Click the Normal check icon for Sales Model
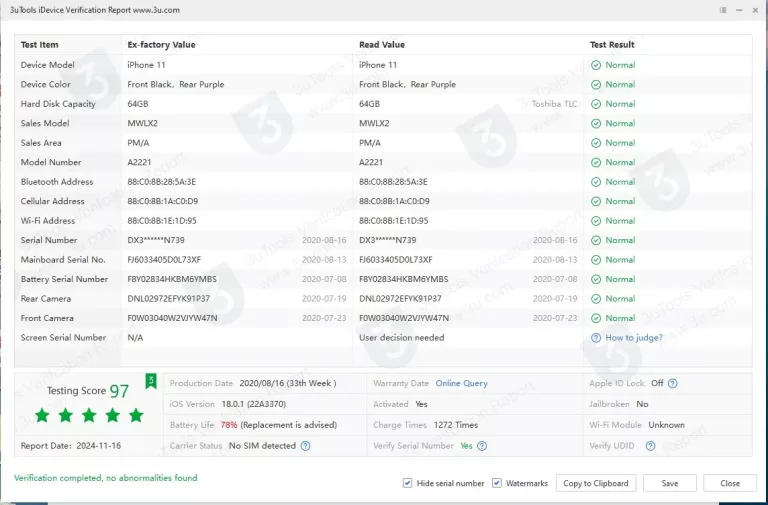The height and width of the screenshot is (505, 768). tap(596, 123)
